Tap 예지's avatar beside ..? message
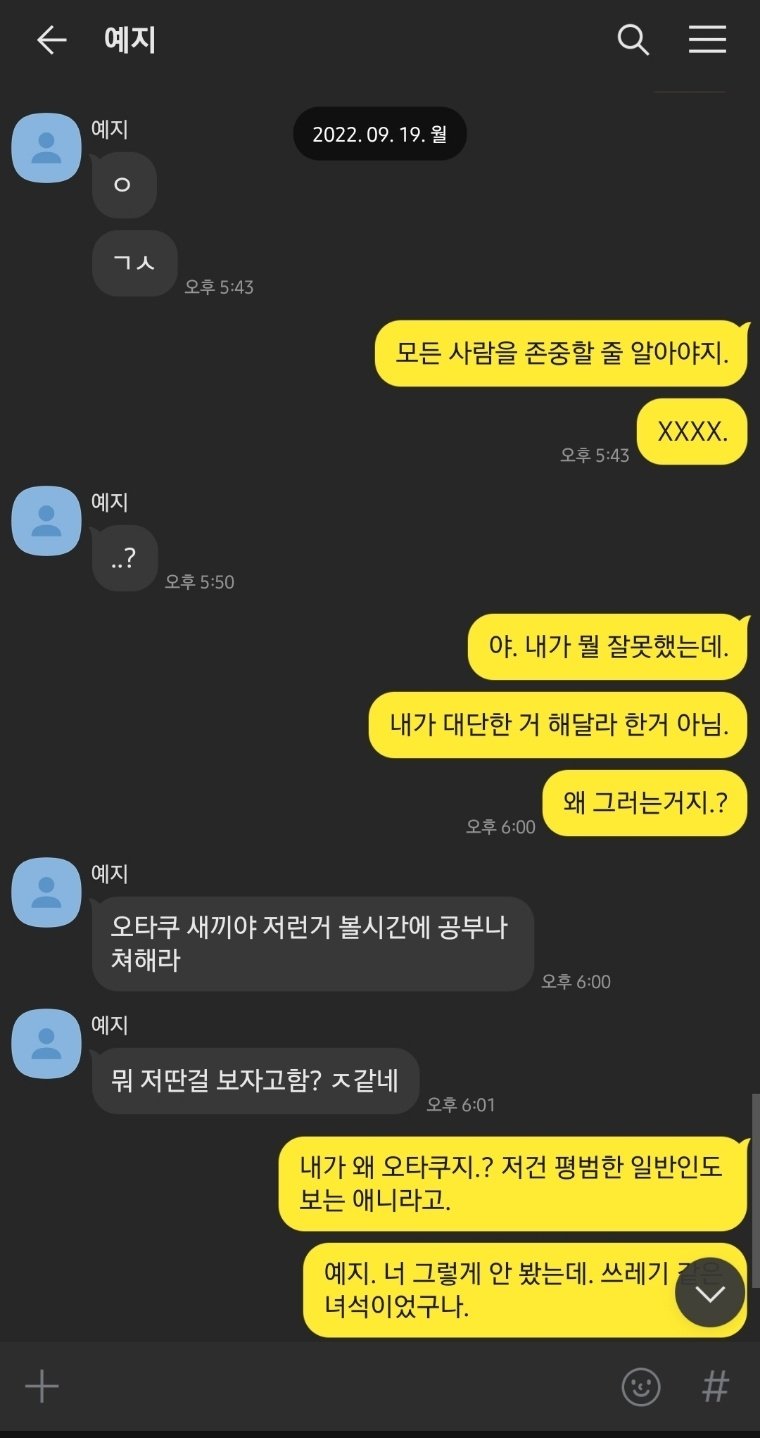 tap(46, 521)
